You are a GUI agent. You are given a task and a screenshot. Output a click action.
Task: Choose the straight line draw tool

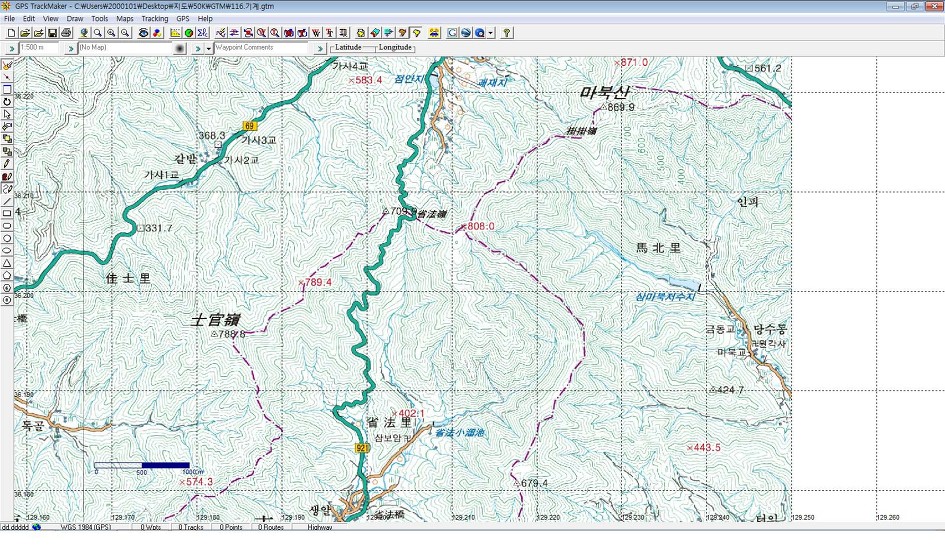[7, 201]
